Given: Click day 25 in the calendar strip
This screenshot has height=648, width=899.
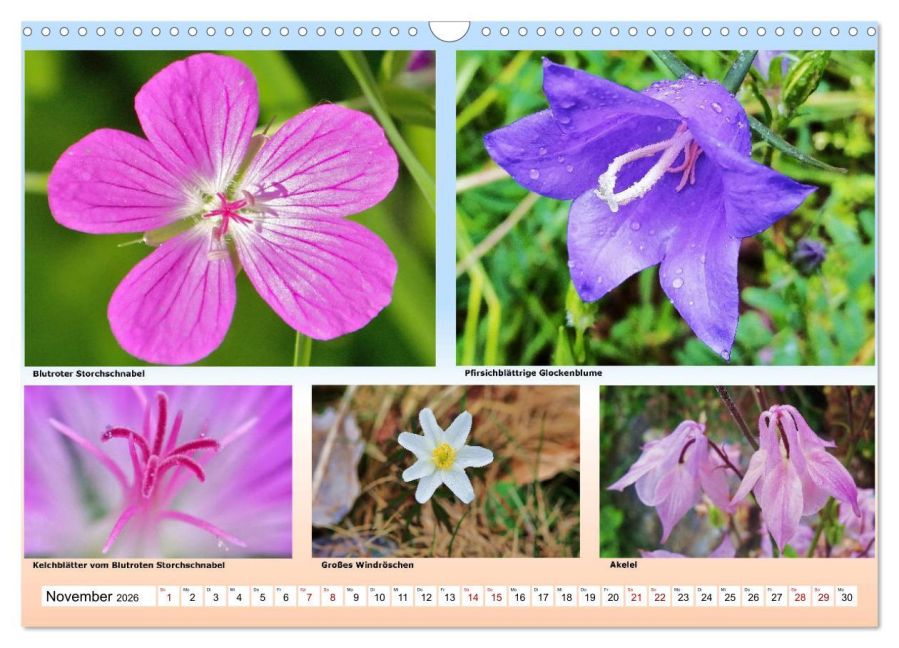Looking at the screenshot, I should 730,596.
